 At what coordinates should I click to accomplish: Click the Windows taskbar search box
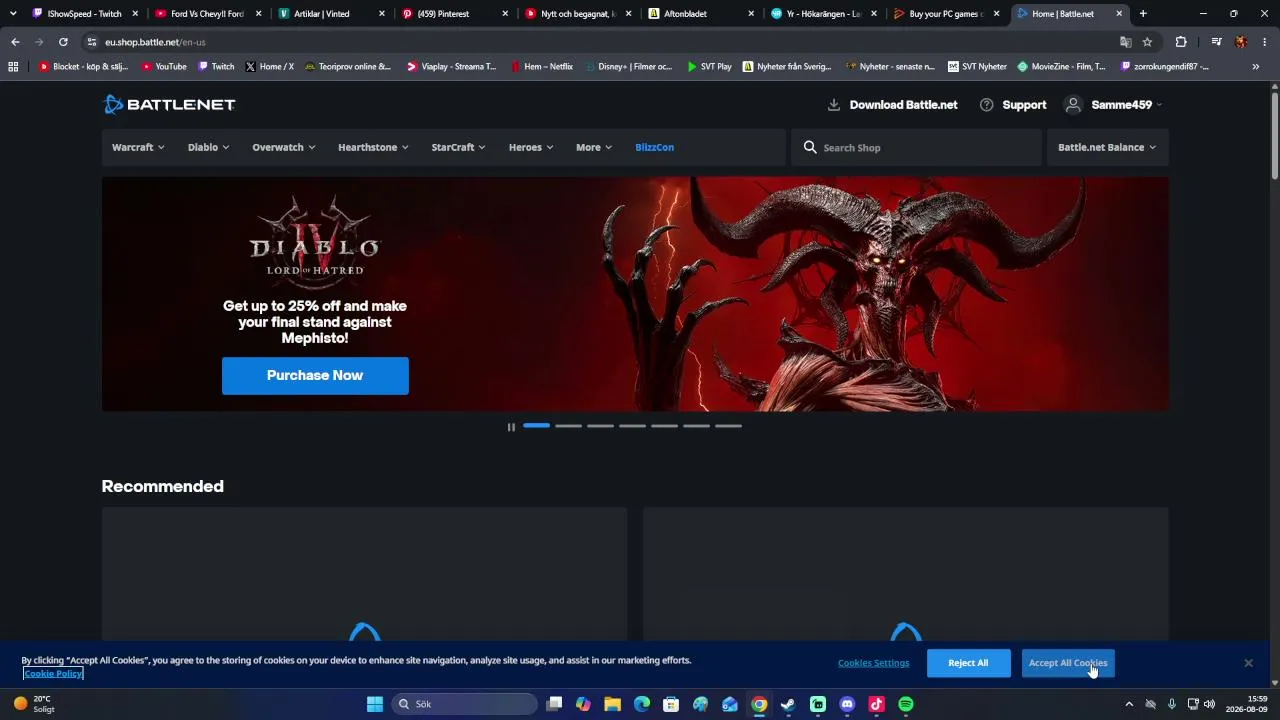click(x=464, y=704)
